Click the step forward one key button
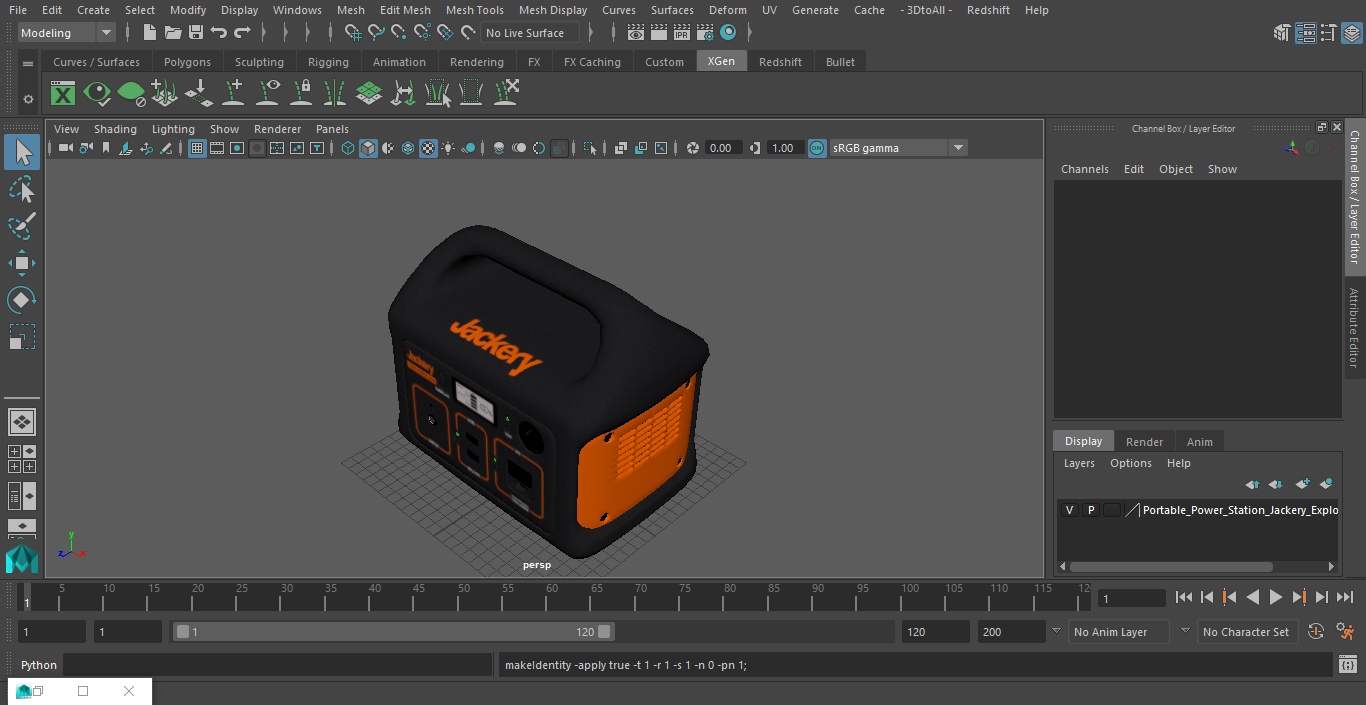Screen dimensions: 1366x705 pyautogui.click(x=1298, y=597)
